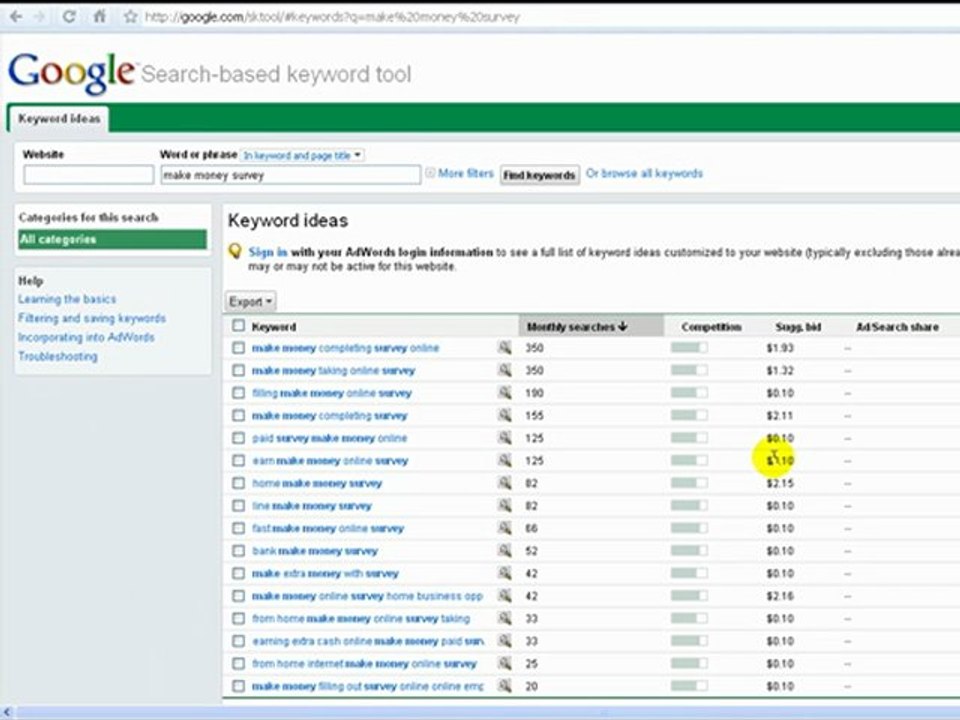The image size is (960, 720).
Task: Click the browser forward arrow
Action: [40, 17]
